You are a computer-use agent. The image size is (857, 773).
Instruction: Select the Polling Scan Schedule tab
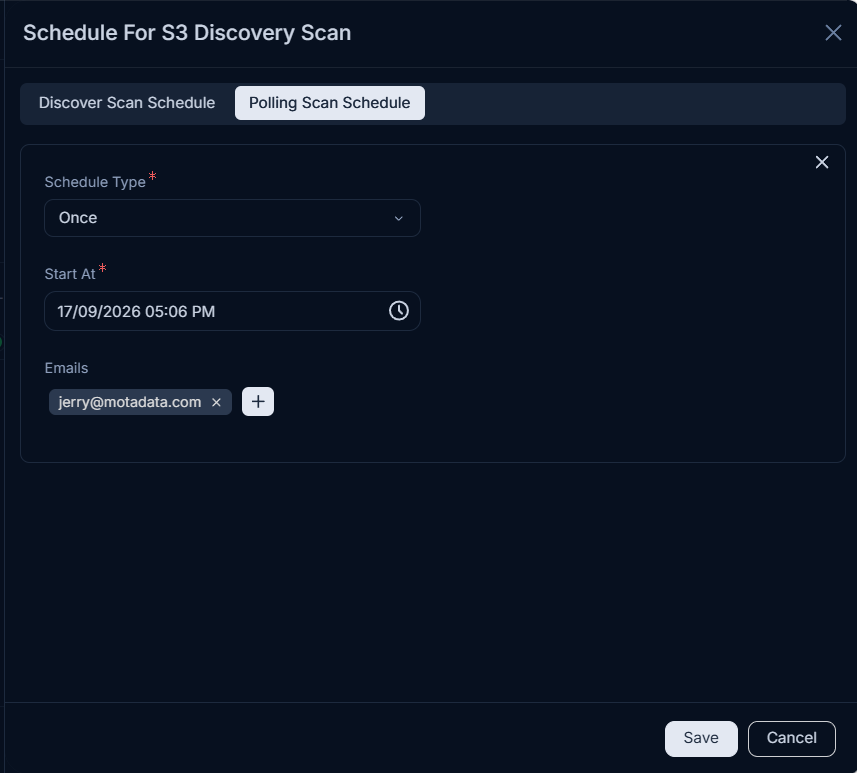[x=330, y=103]
